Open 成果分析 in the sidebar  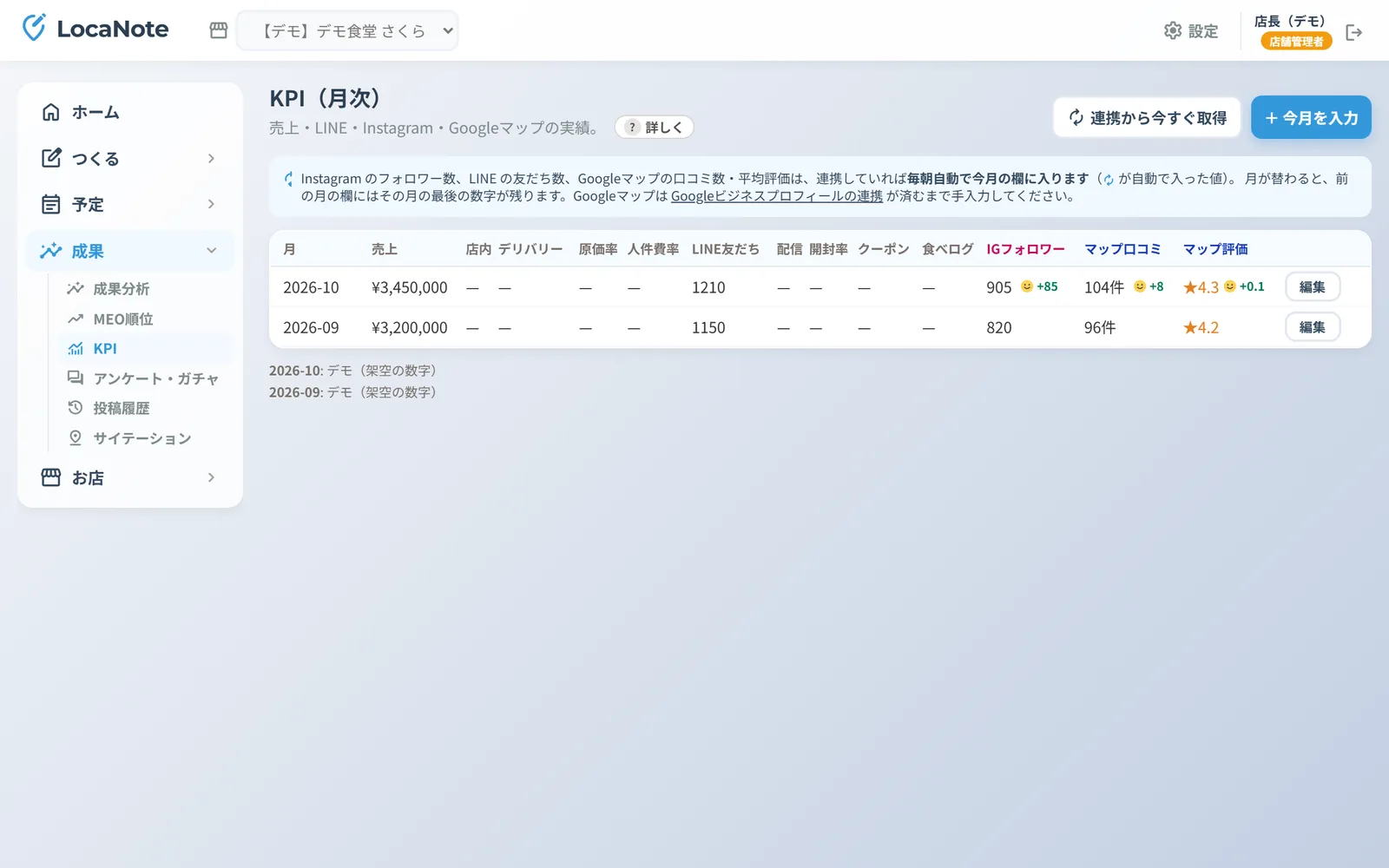[147, 288]
